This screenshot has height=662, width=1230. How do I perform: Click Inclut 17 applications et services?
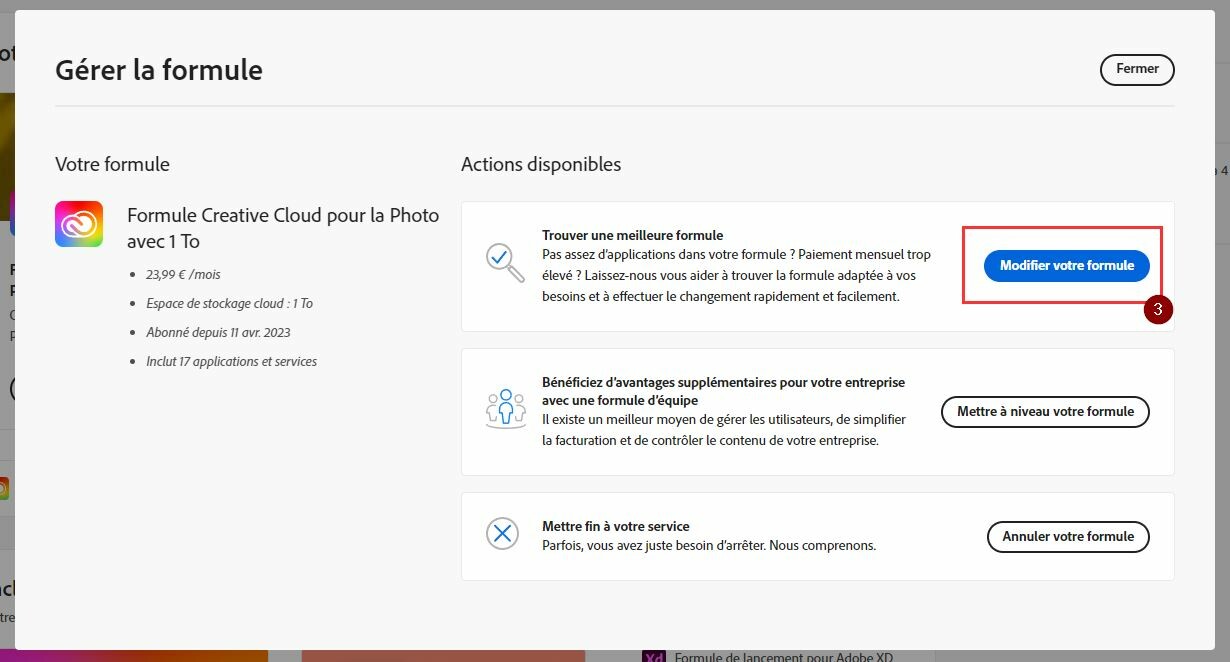point(231,361)
